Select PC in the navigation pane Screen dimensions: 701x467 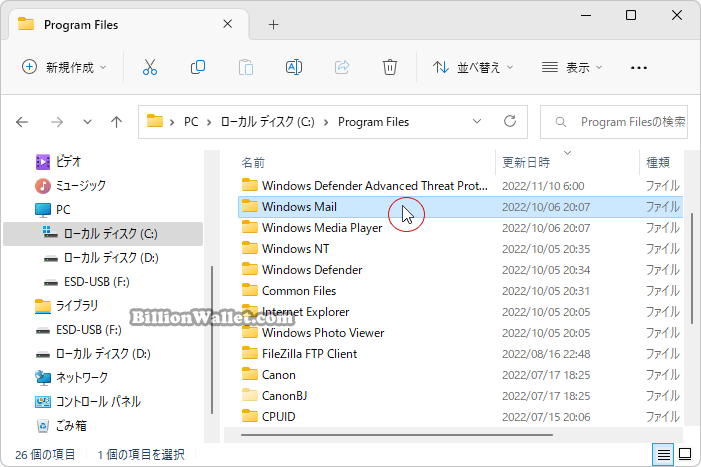click(53, 210)
